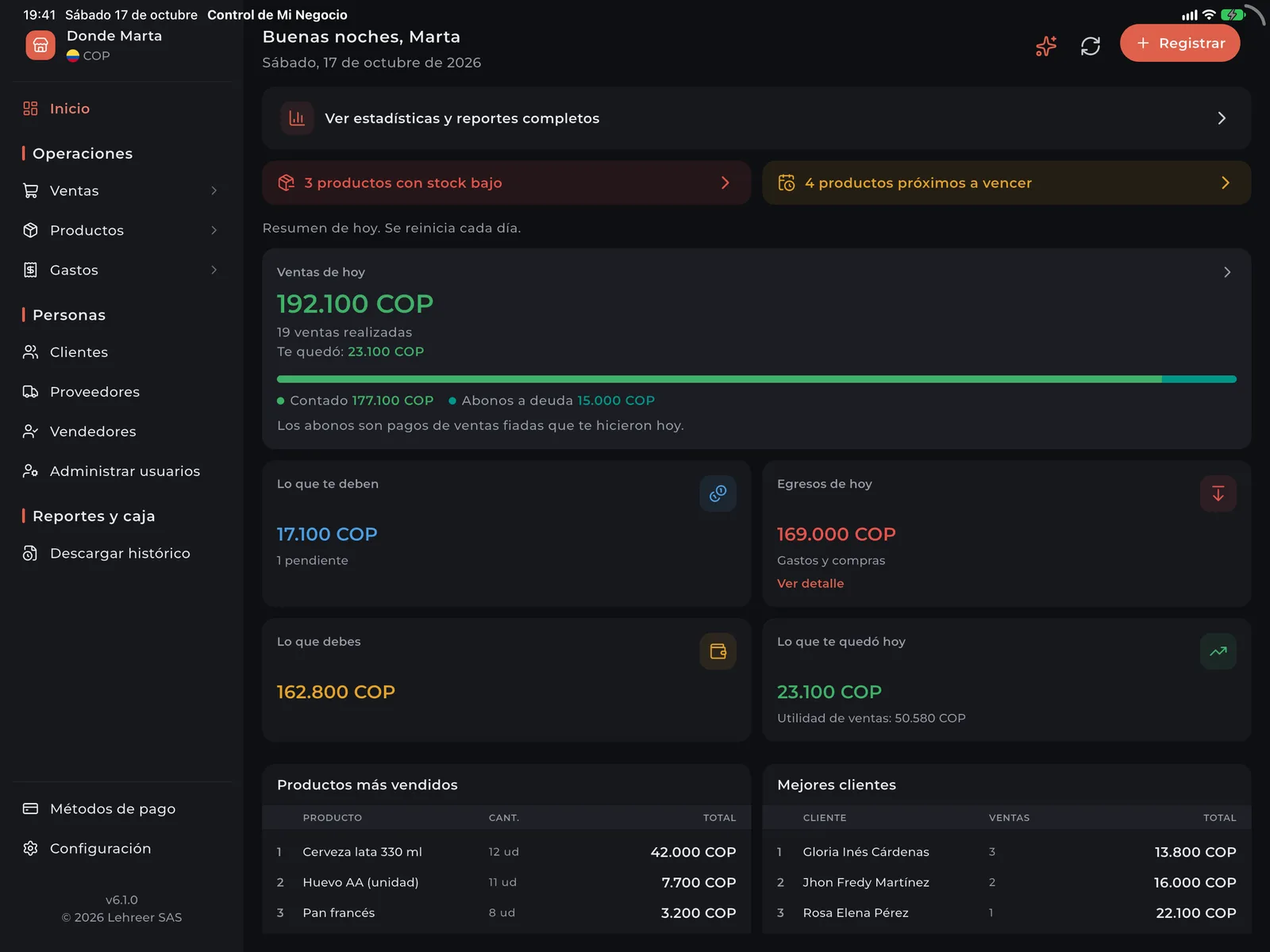This screenshot has height=952, width=1270.
Task: Click the expiring products calendar icon
Action: click(787, 182)
